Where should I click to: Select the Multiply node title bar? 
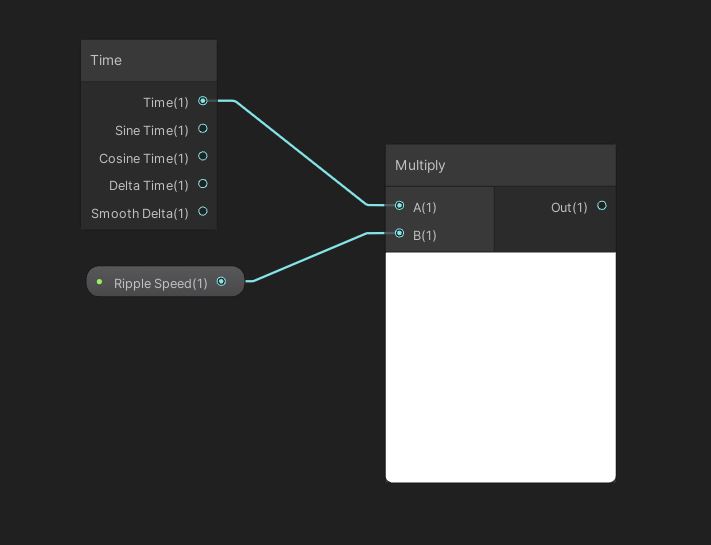click(x=500, y=165)
